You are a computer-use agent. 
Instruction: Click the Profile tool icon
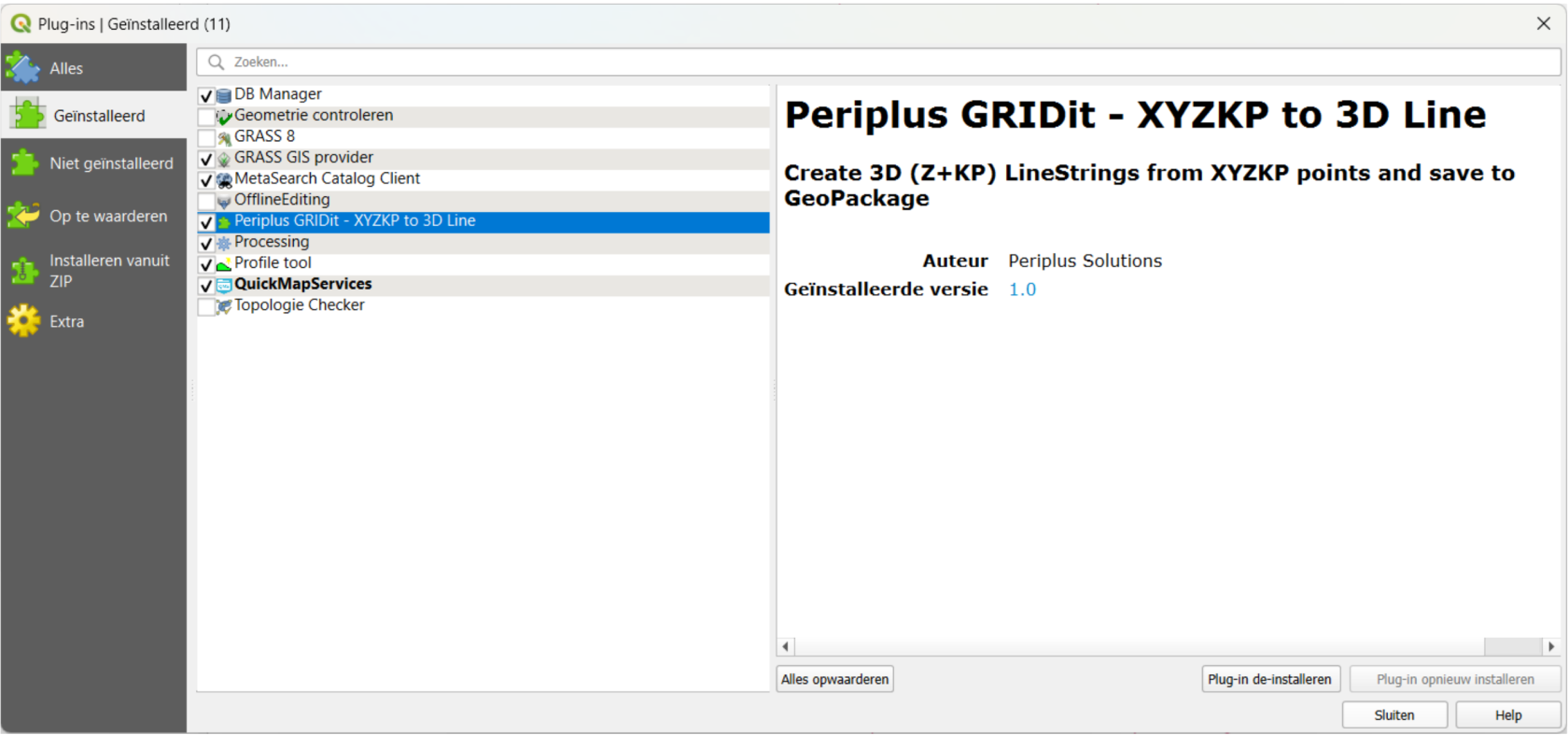(x=224, y=264)
